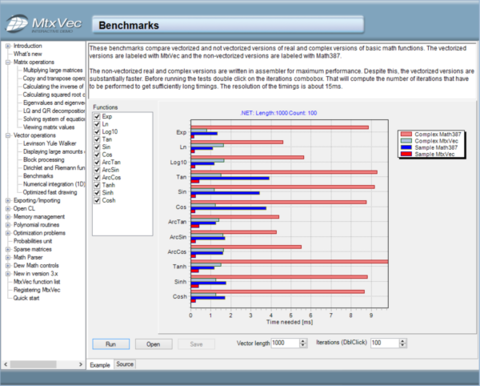This screenshot has width=480, height=386.
Task: Toggle the ArcTan function checkbox
Action: click(x=97, y=162)
